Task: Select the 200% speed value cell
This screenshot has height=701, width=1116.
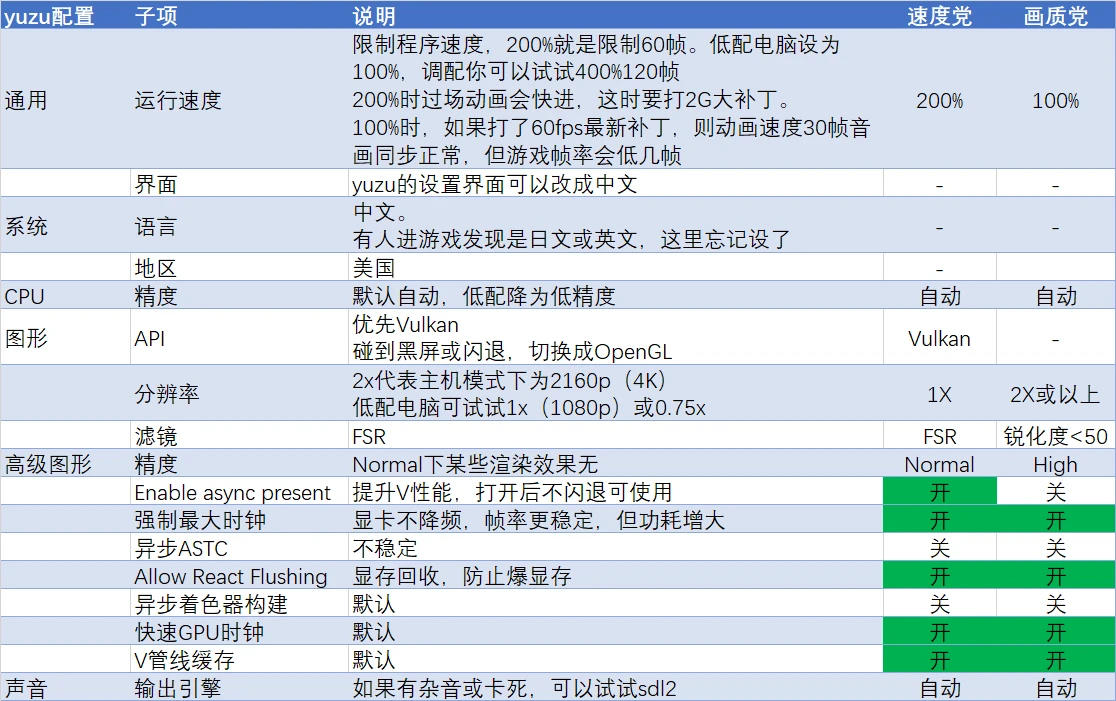Action: click(939, 100)
